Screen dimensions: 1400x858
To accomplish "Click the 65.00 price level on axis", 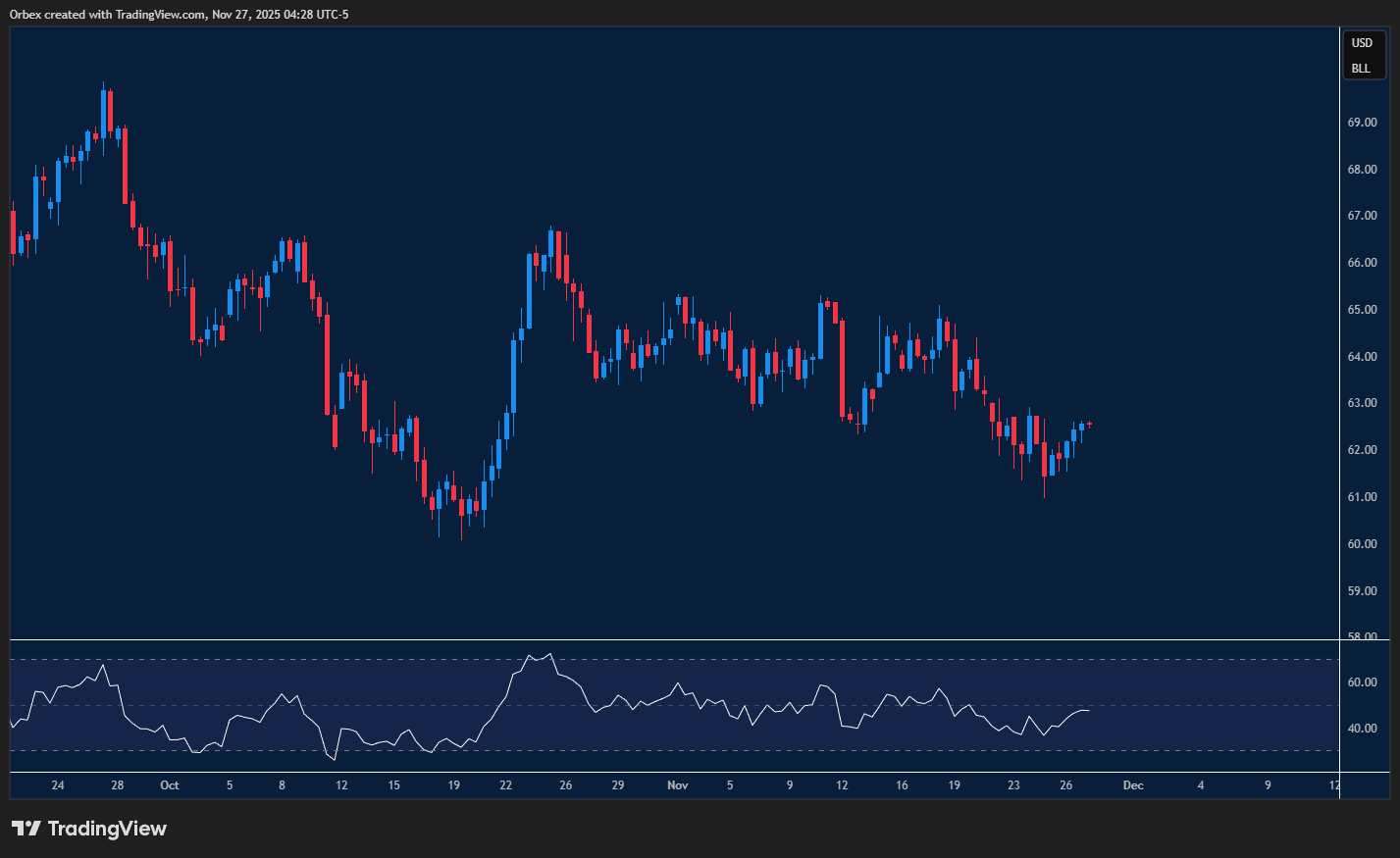I will [x=1362, y=310].
